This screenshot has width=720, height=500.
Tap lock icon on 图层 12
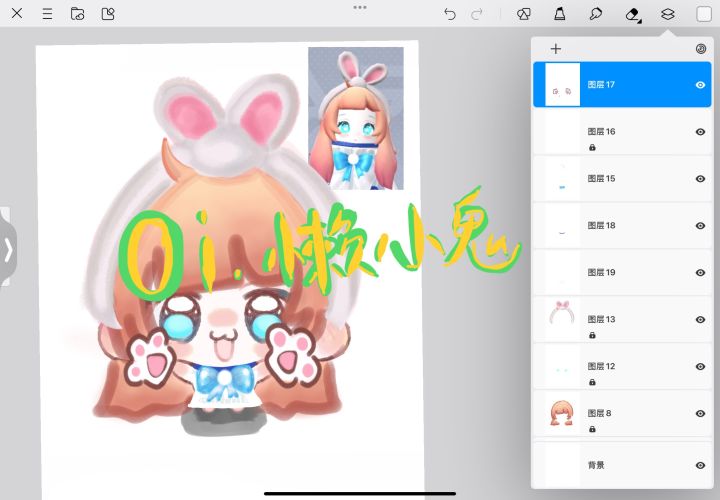pyautogui.click(x=592, y=382)
